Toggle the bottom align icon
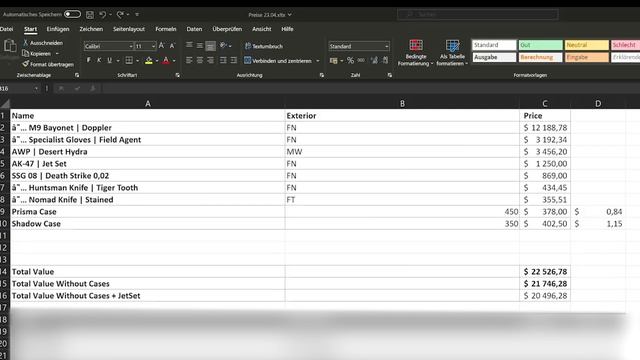The image size is (640, 360). pos(210,46)
